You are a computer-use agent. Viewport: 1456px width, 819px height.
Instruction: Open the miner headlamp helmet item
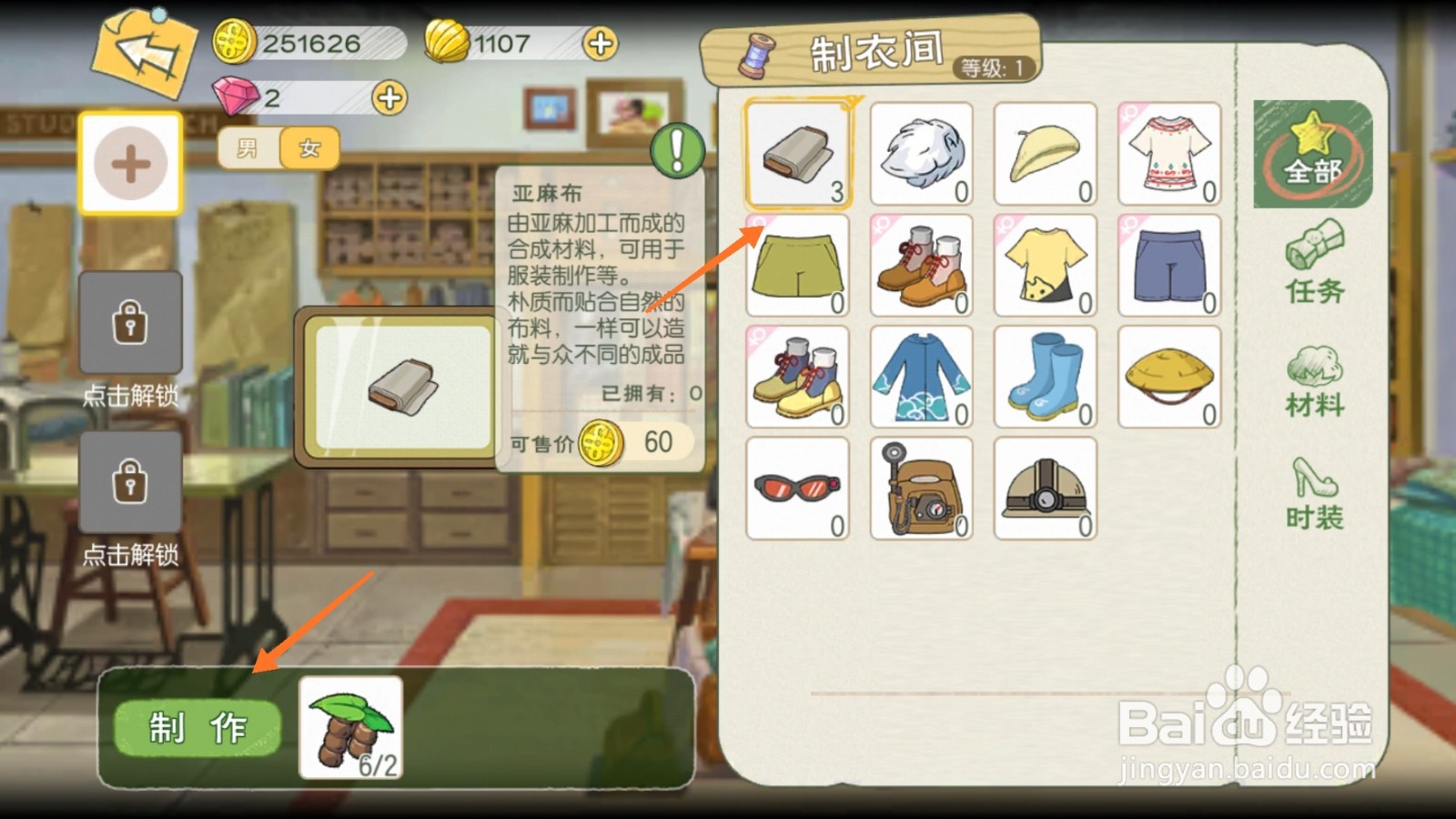pyautogui.click(x=1046, y=488)
